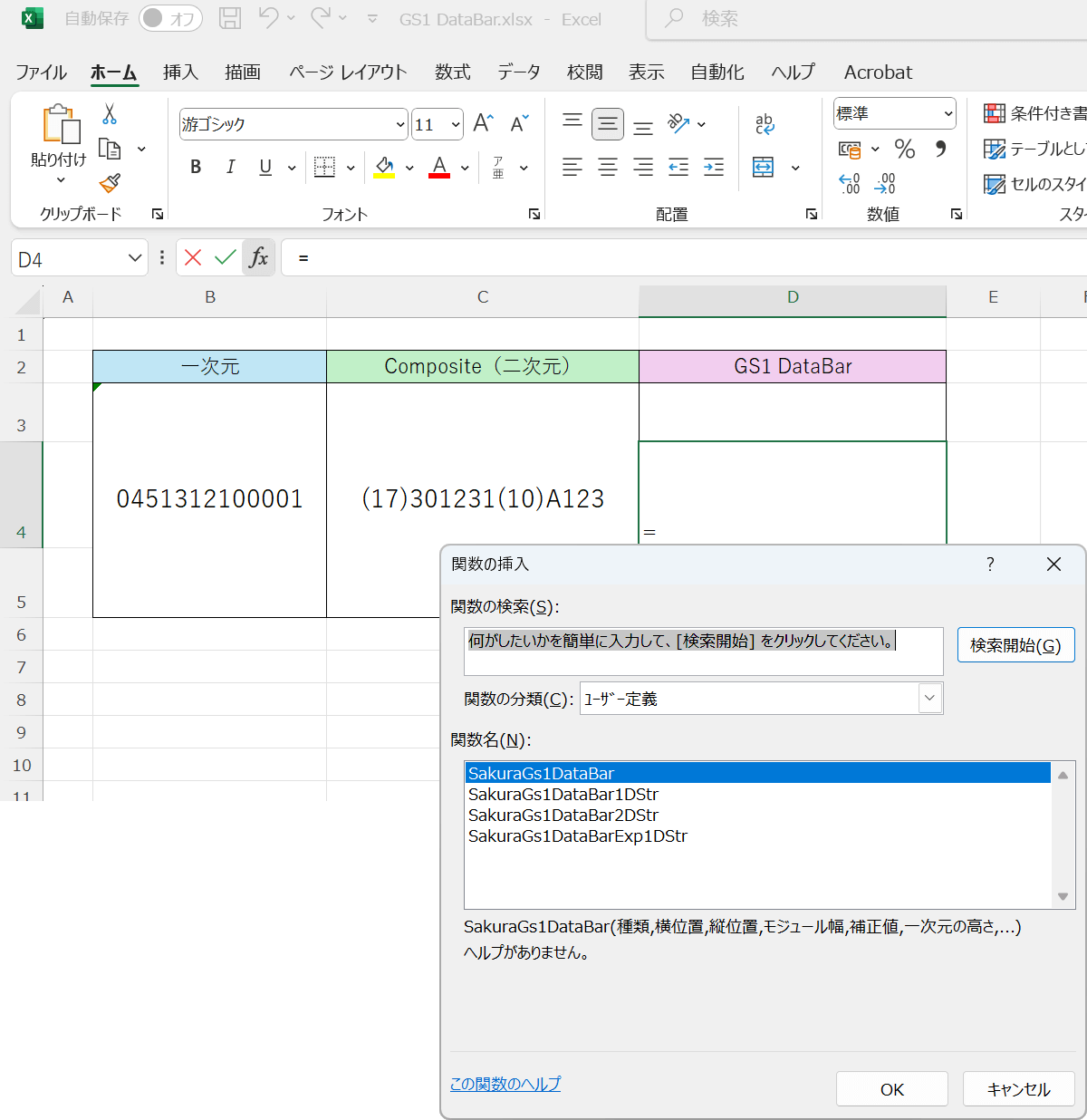Click the red font color swatch

tap(438, 174)
